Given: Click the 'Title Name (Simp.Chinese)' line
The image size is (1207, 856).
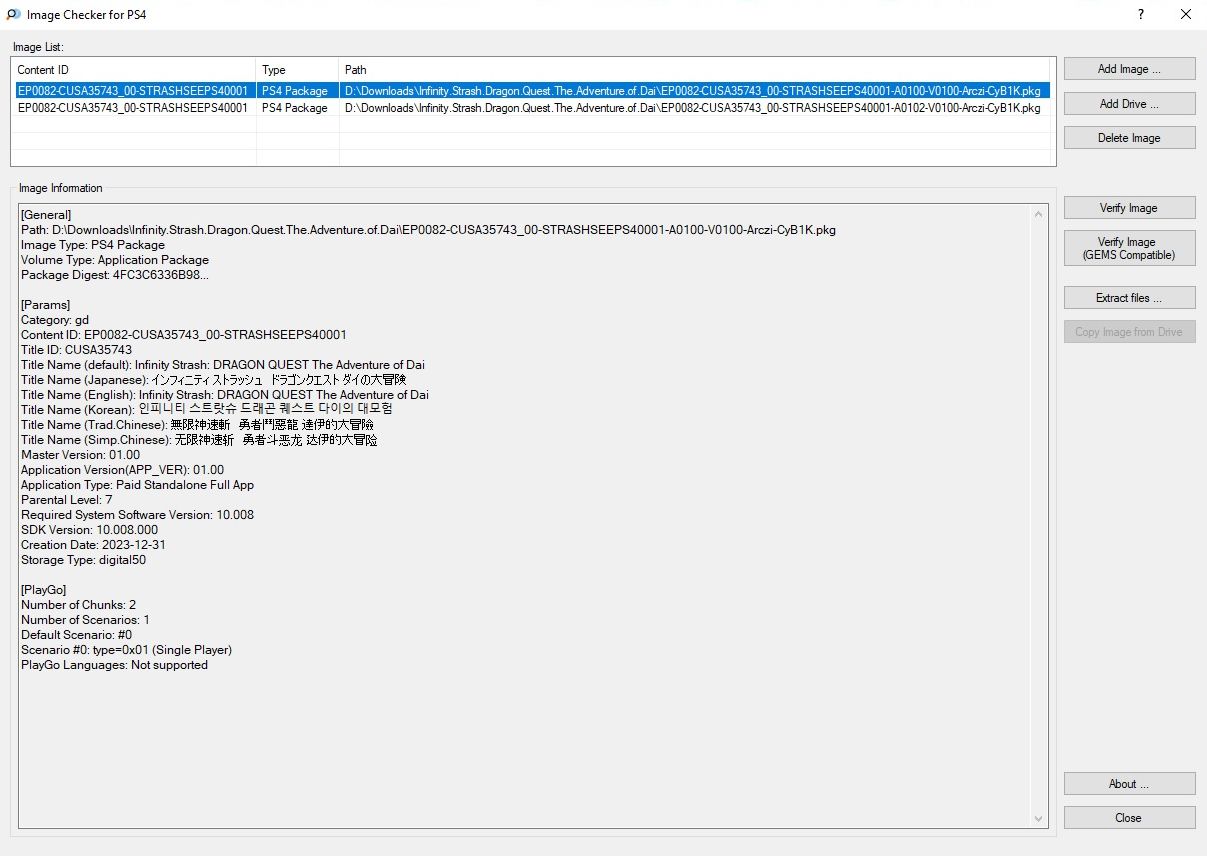Looking at the screenshot, I should (x=199, y=440).
